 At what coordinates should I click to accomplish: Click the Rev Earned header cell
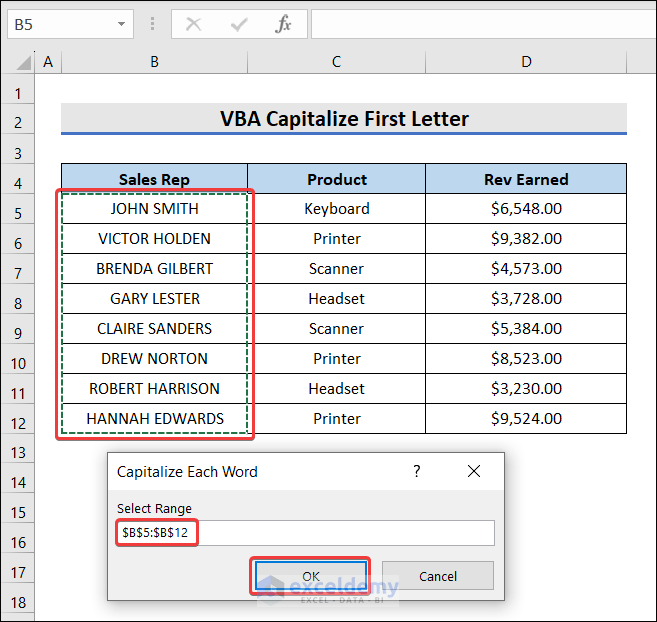(x=526, y=179)
